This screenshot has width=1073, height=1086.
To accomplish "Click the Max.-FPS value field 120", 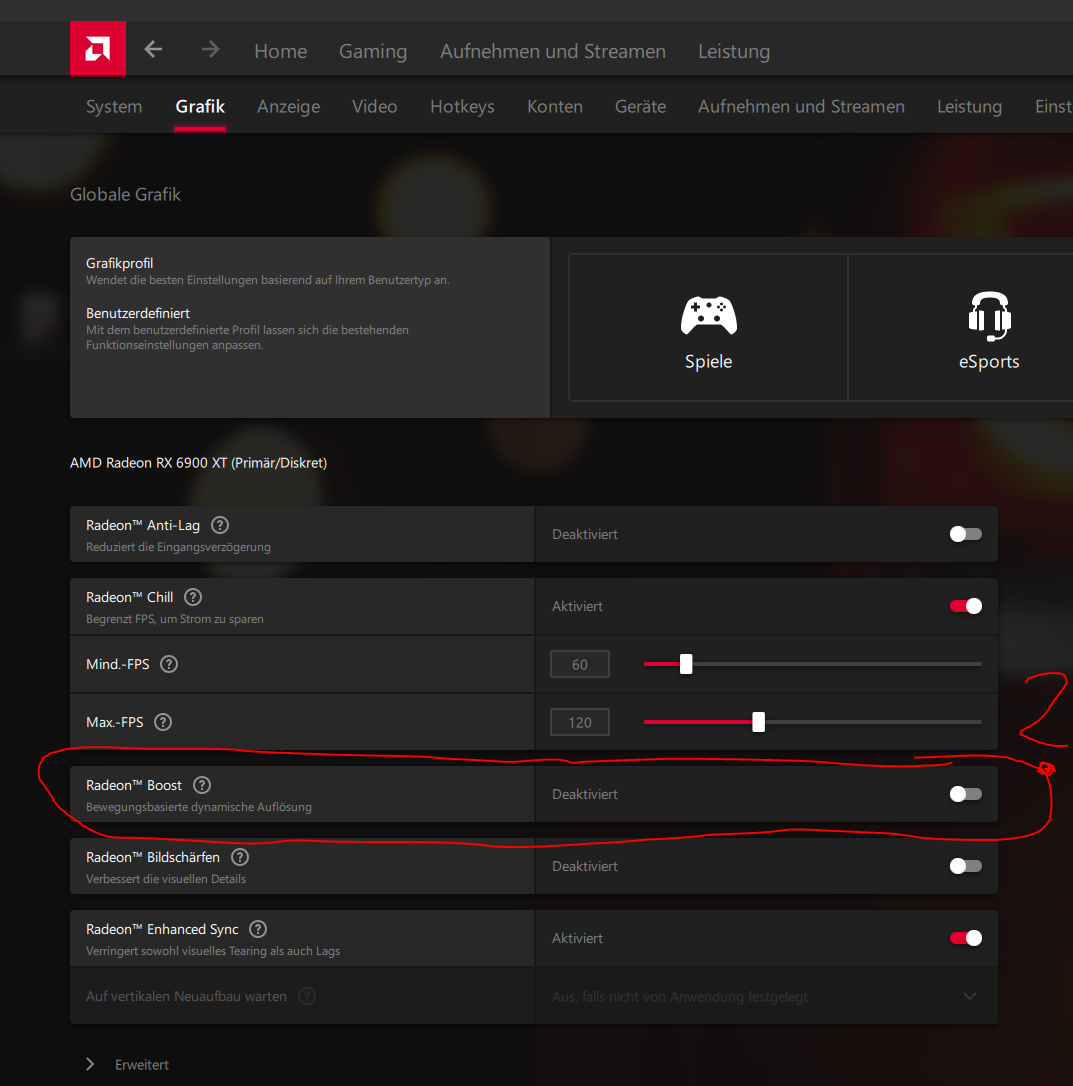I will click(x=580, y=722).
